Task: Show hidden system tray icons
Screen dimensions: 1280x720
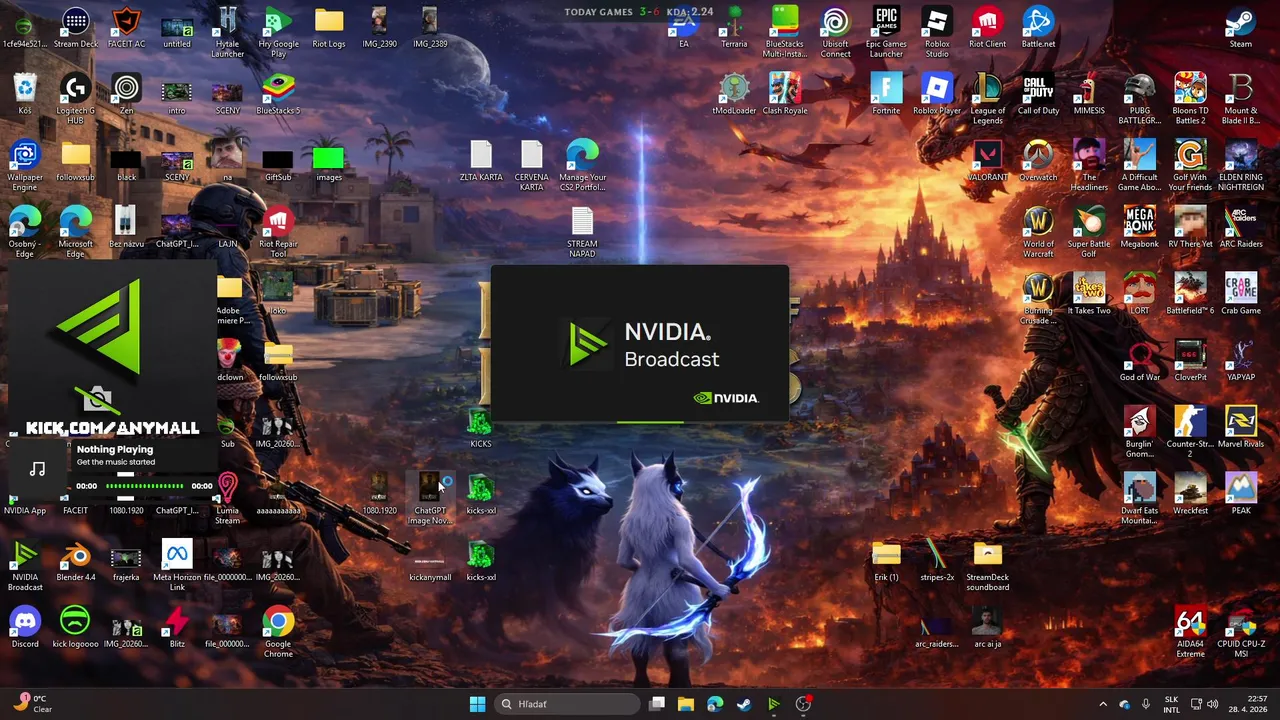Action: (1103, 704)
